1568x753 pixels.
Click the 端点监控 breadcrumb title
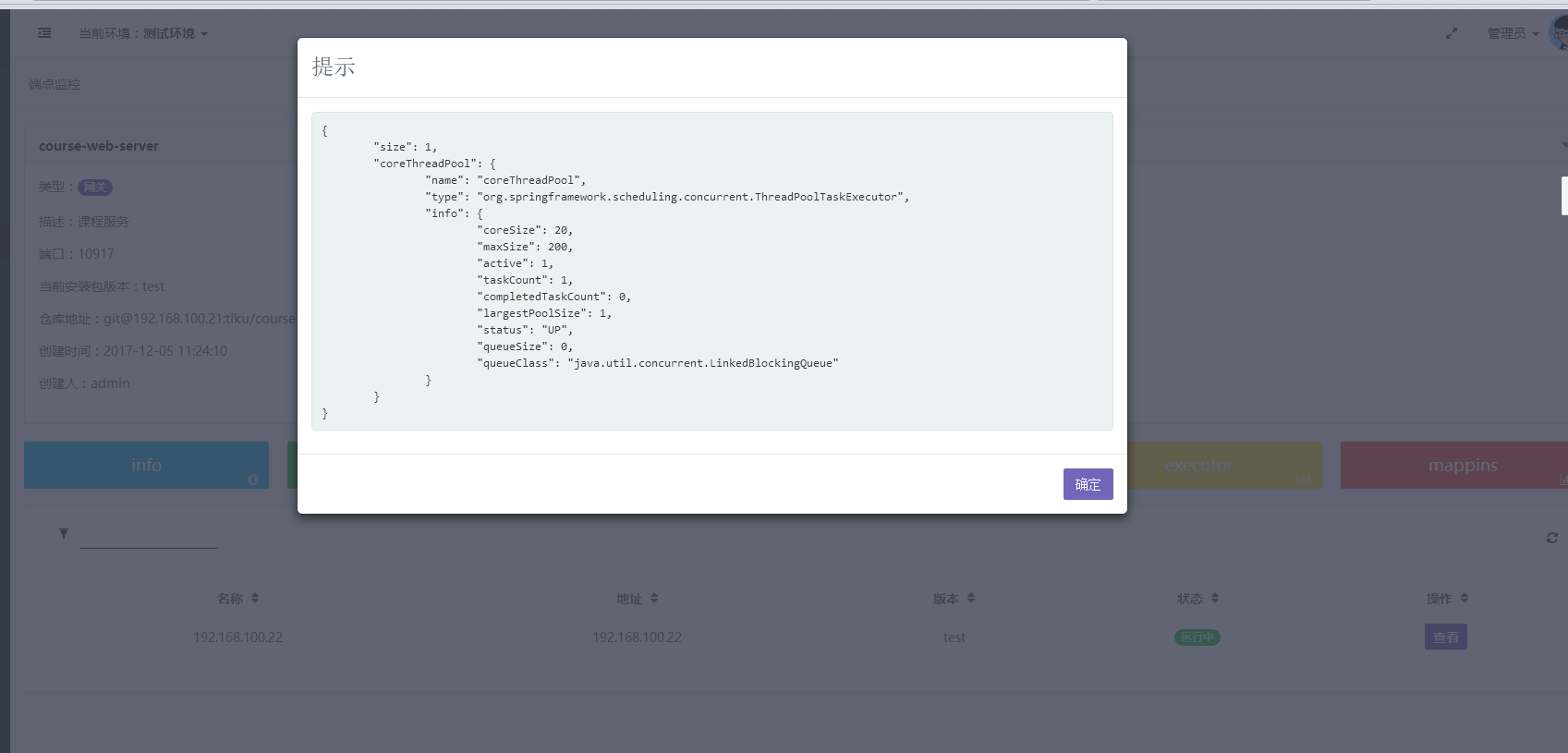55,84
